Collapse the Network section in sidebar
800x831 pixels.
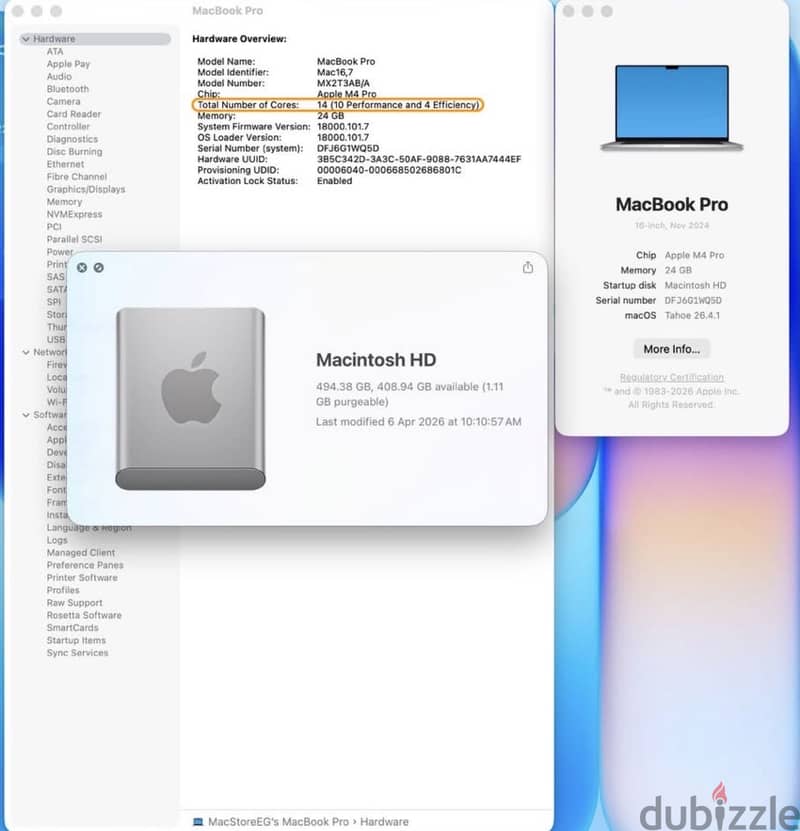click(x=25, y=352)
